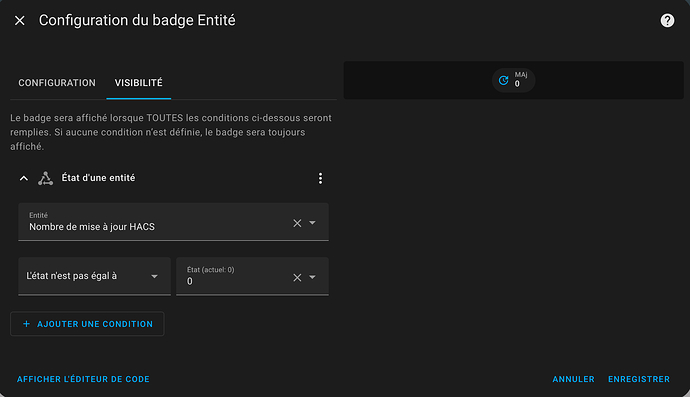Image resolution: width=690 pixels, height=397 pixels.
Task: Click the entity state condition icon
Action: [x=45, y=178]
